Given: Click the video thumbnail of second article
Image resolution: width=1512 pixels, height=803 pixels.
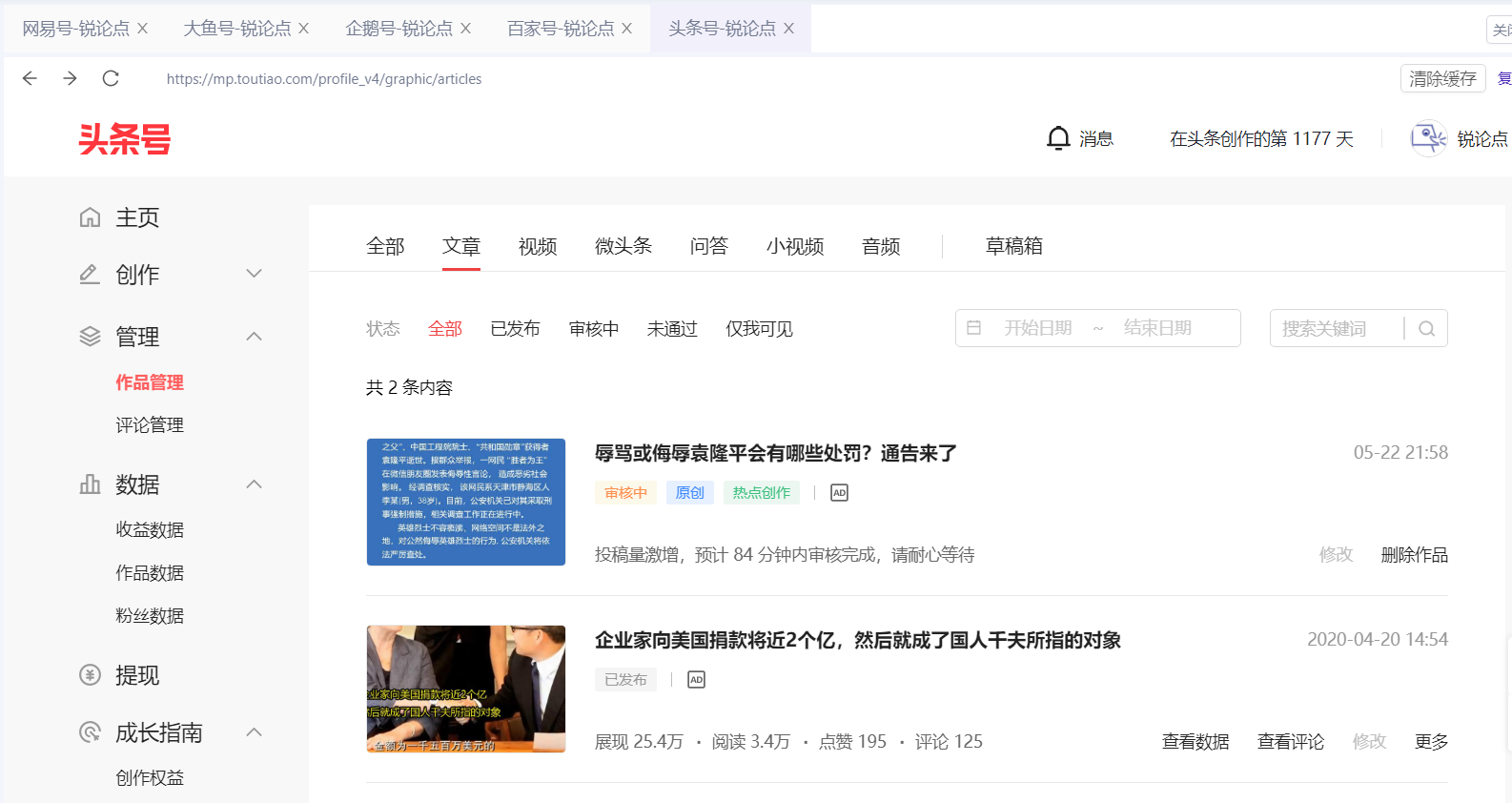Looking at the screenshot, I should point(466,689).
